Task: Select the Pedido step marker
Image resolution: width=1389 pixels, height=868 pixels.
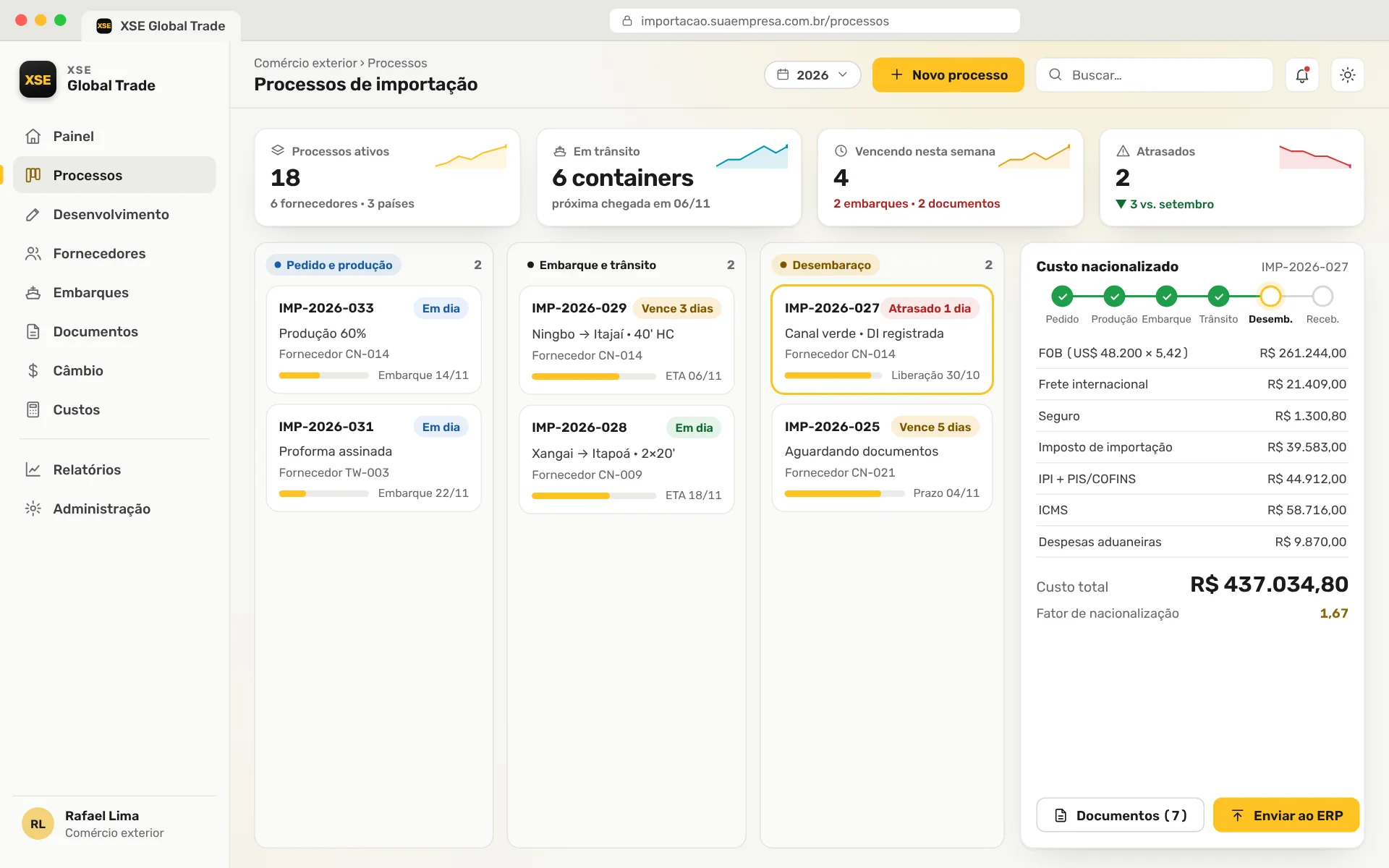Action: [x=1062, y=296]
